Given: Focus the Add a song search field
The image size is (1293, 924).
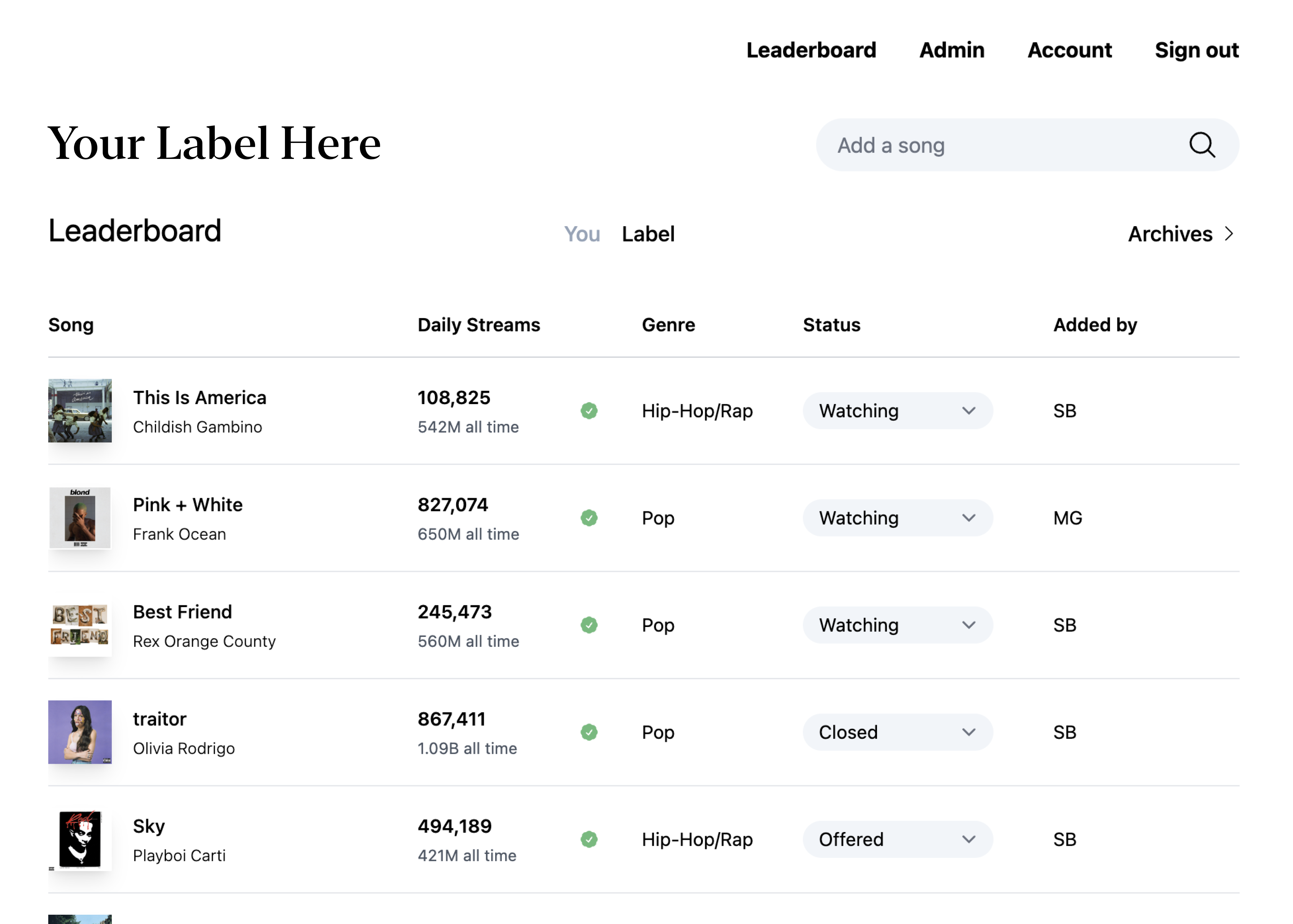Looking at the screenshot, I should click(x=1002, y=145).
